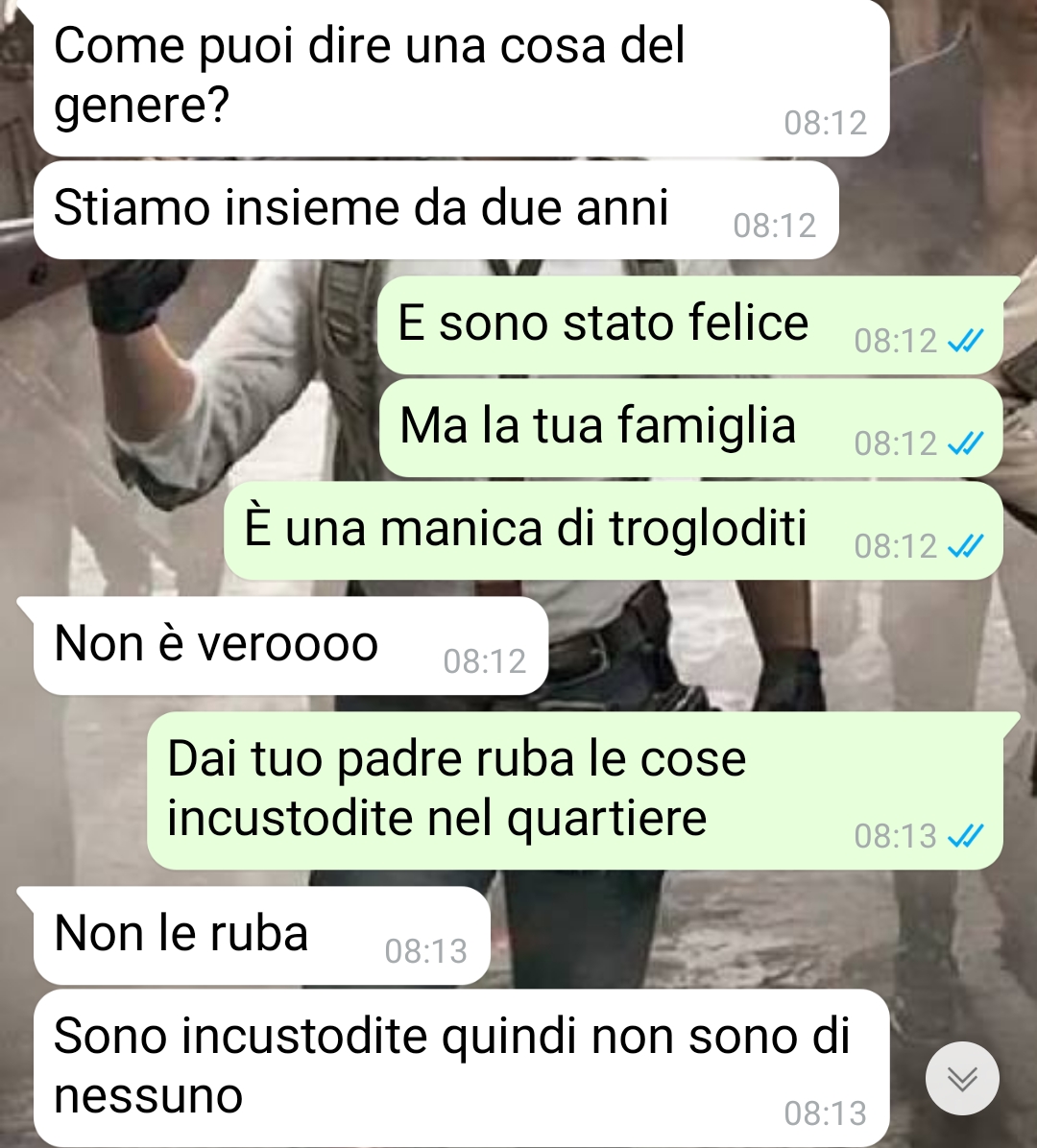Tap timestamp of 'Stiamo insieme da due anni'
Image resolution: width=1037 pixels, height=1148 pixels.
774,226
